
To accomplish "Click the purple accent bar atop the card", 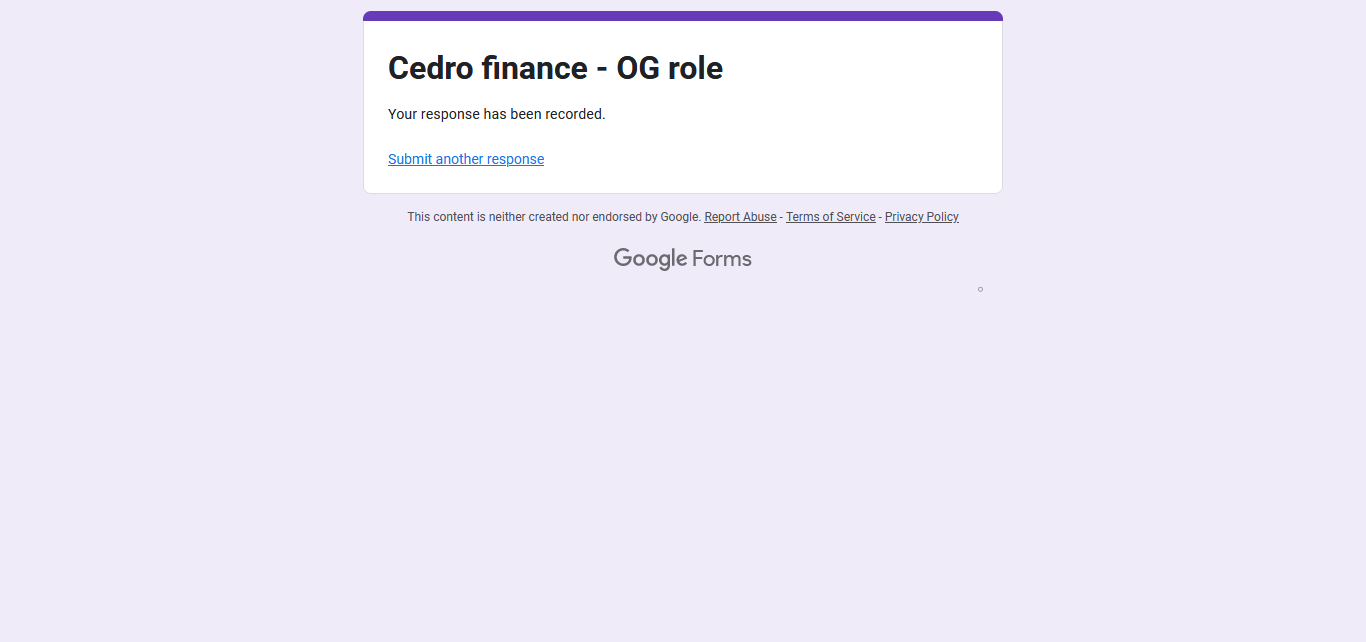I will coord(682,16).
